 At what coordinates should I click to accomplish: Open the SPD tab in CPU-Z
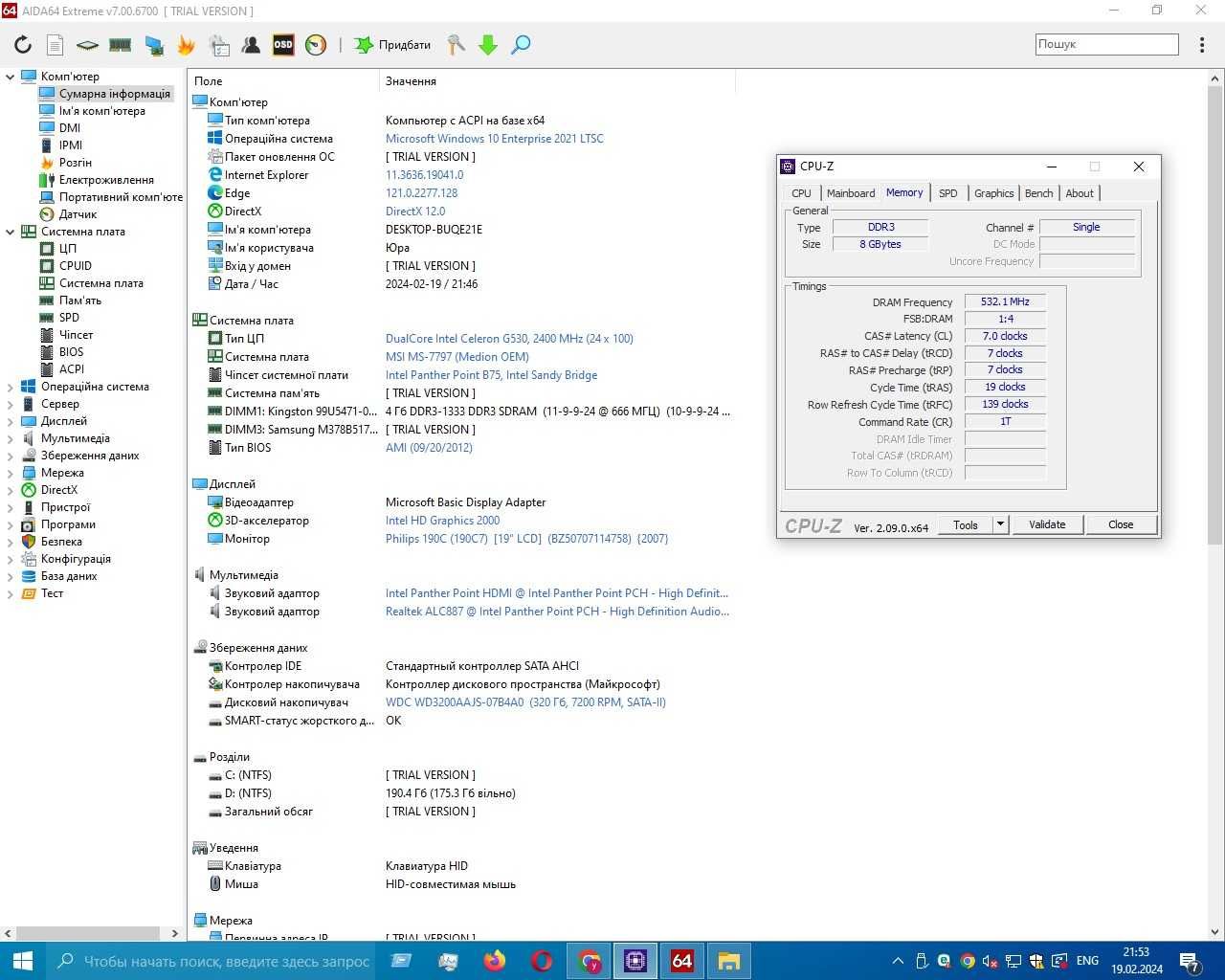click(x=948, y=193)
